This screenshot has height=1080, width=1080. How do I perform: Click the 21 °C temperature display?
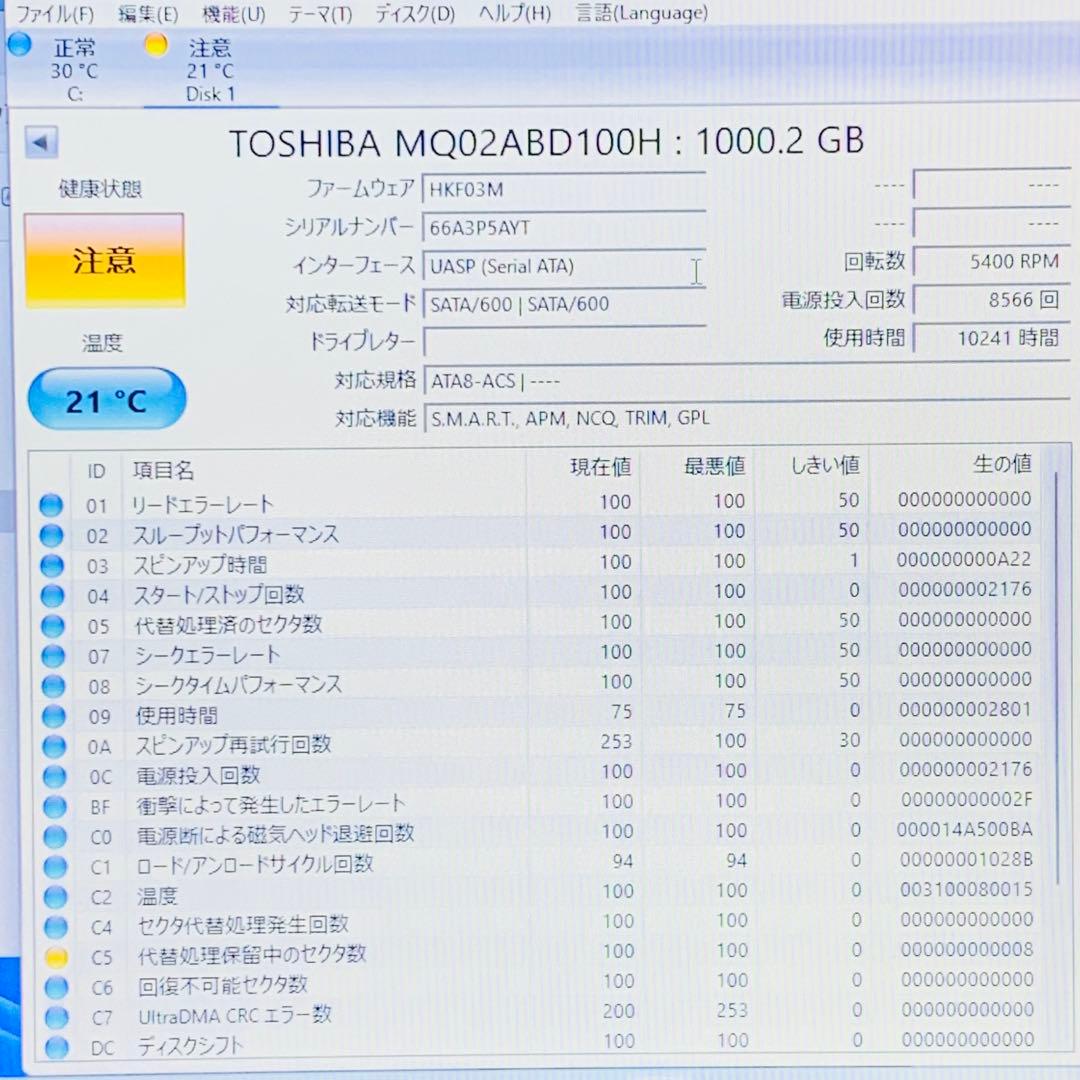[x=106, y=398]
